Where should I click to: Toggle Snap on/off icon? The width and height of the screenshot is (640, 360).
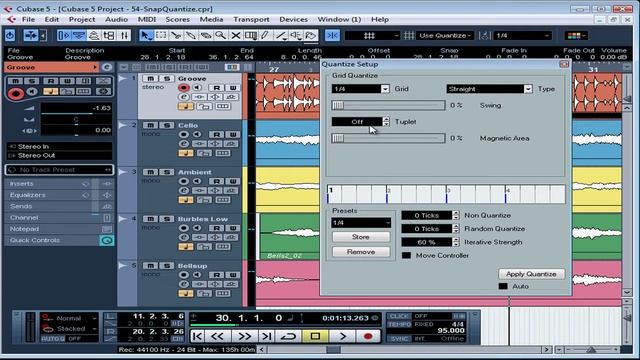pyautogui.click(x=332, y=36)
